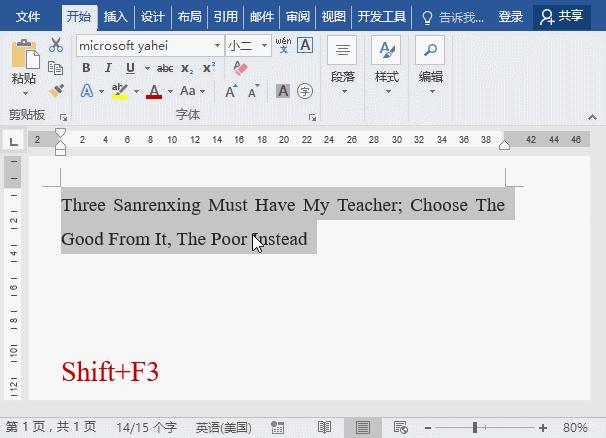Viewport: 606px width, 438px height.
Task: Toggle strikethrough abc formatting
Action: 165,68
